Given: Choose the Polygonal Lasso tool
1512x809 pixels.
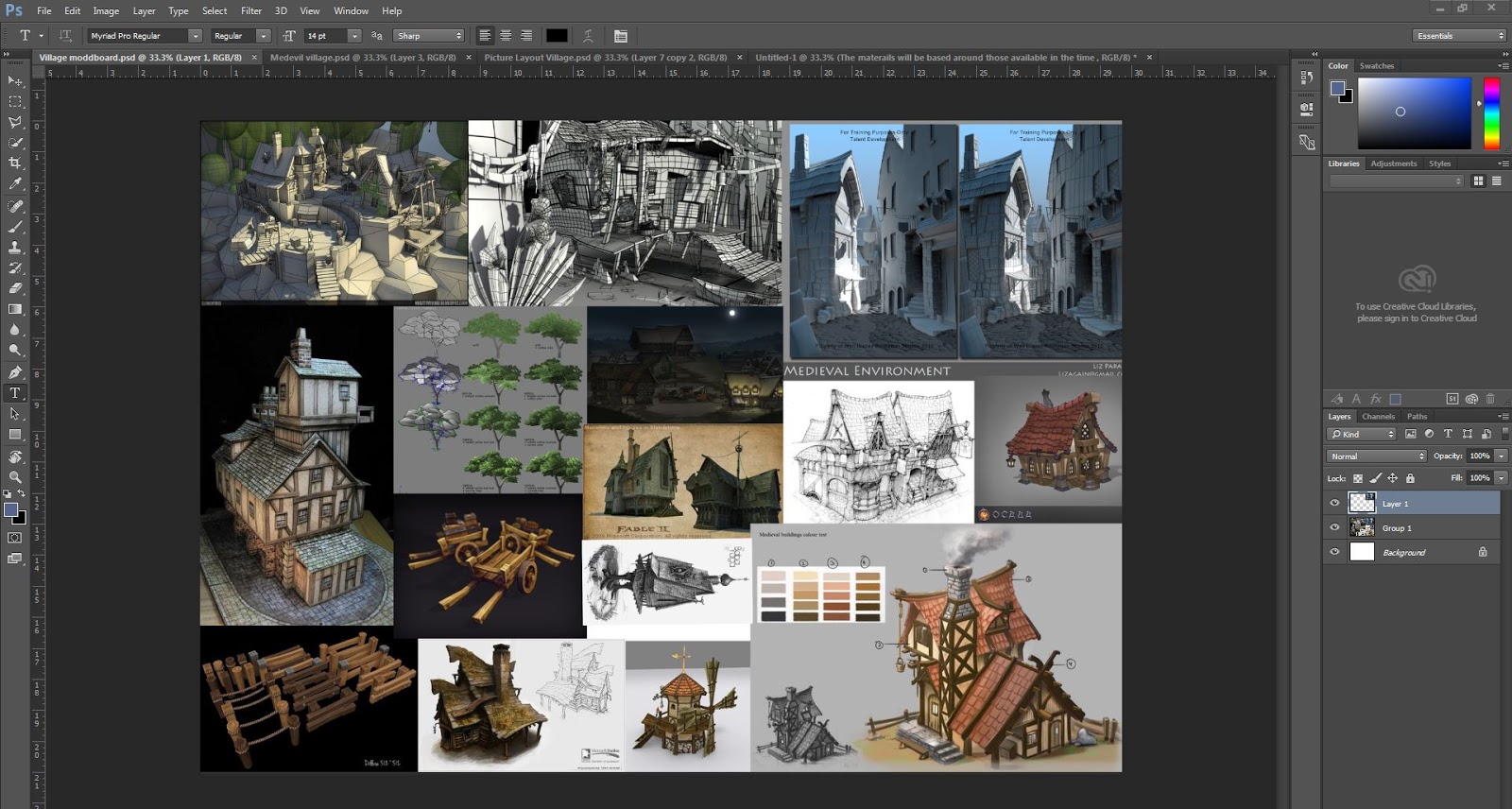Looking at the screenshot, I should [x=15, y=122].
